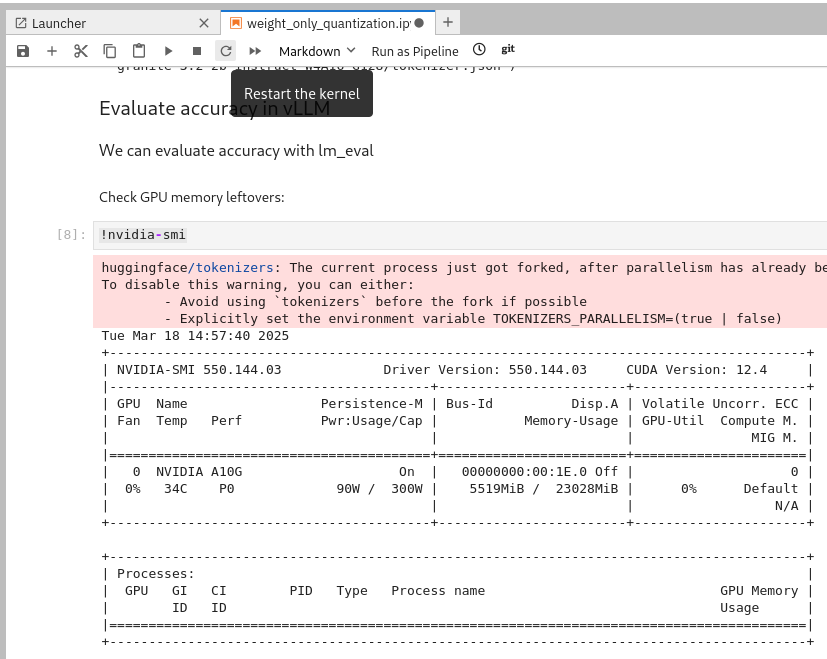
Task: Click the 'Process name' column header
Action: pos(438,590)
